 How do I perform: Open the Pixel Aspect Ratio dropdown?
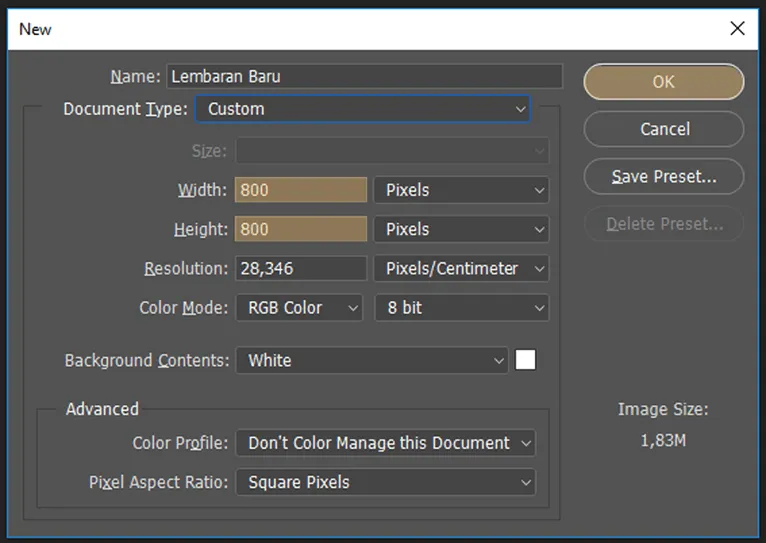[x=385, y=482]
